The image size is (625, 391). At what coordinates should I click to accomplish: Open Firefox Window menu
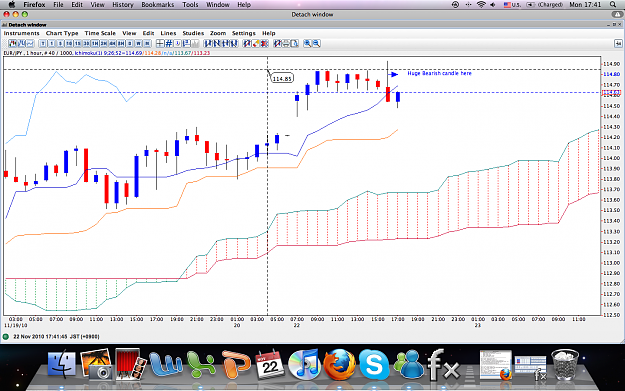coord(218,5)
